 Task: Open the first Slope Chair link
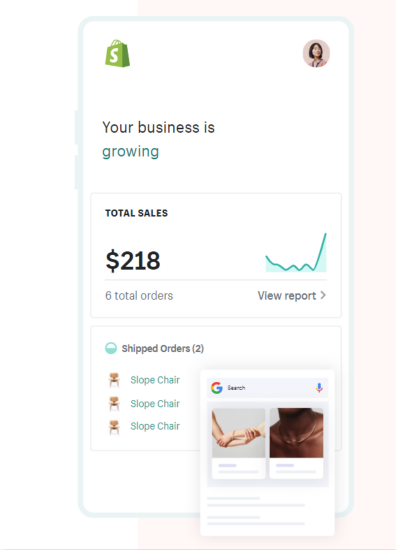coord(155,380)
